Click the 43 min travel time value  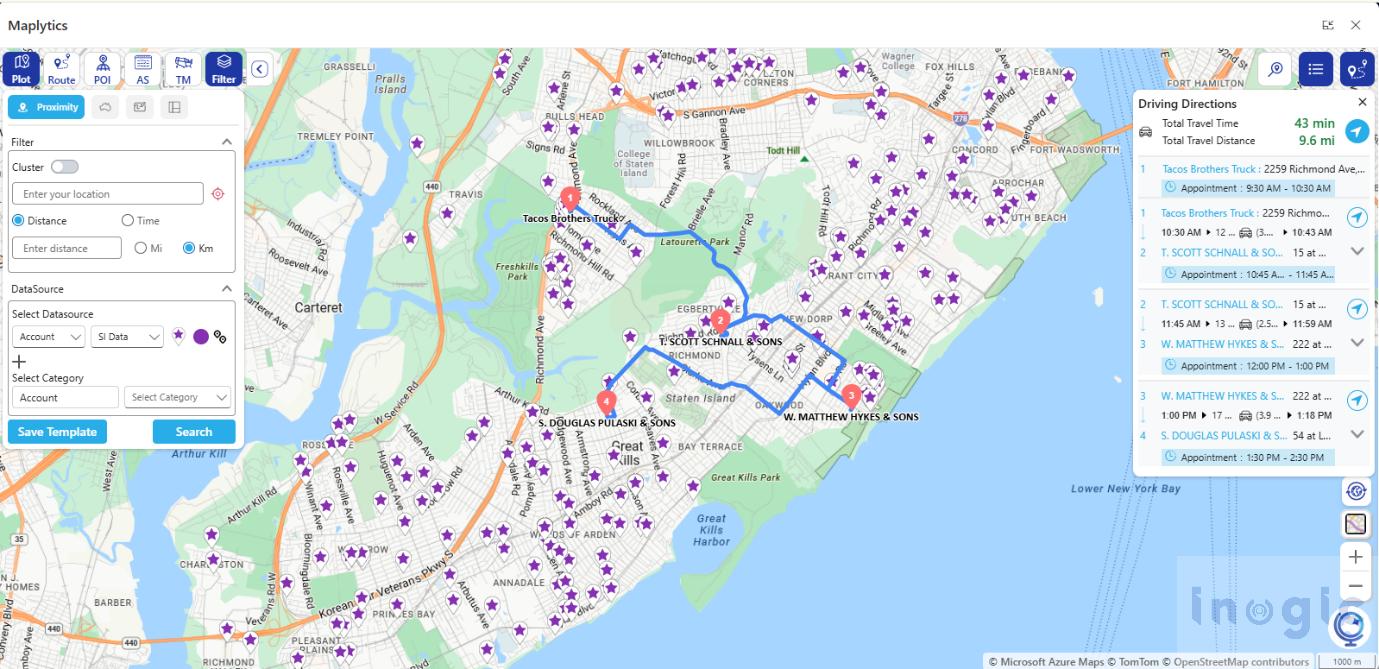coord(1314,123)
